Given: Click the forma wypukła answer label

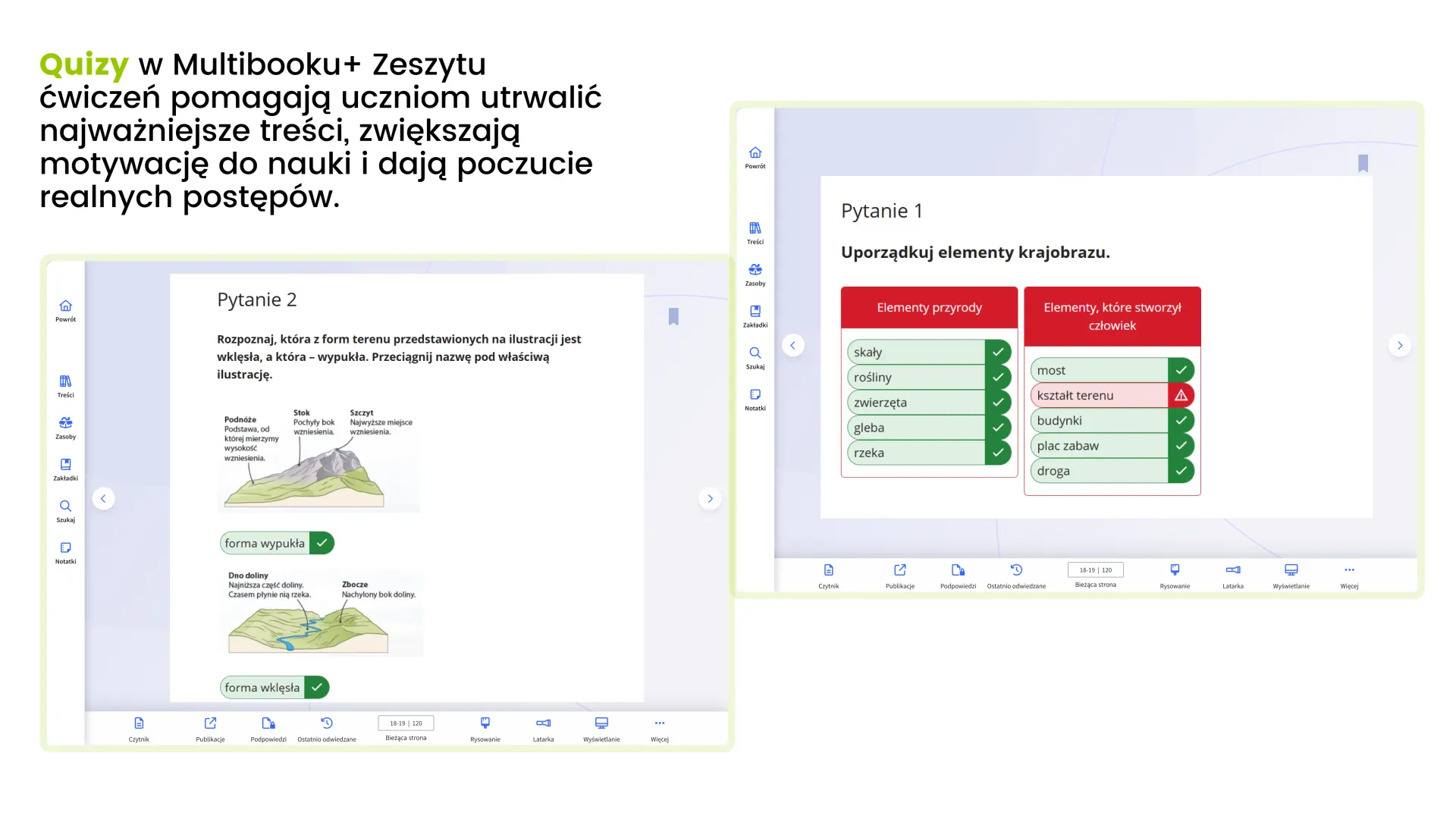Looking at the screenshot, I should pos(265,543).
